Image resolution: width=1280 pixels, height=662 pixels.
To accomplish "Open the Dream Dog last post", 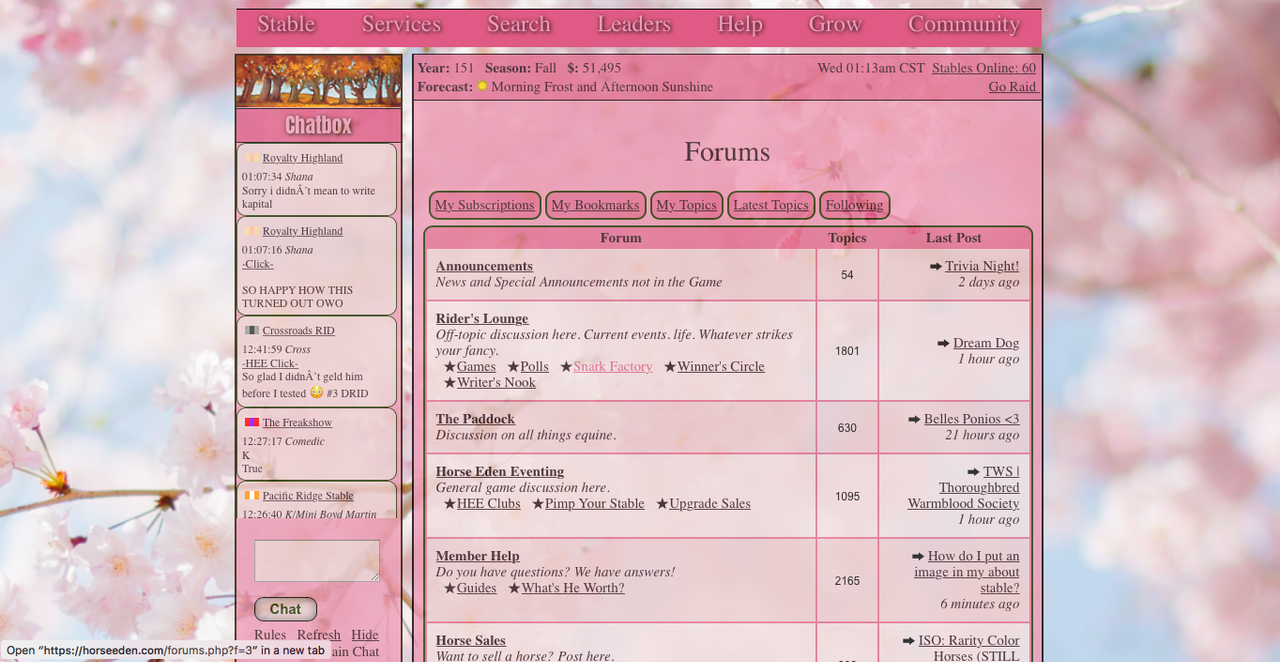I will point(986,343).
